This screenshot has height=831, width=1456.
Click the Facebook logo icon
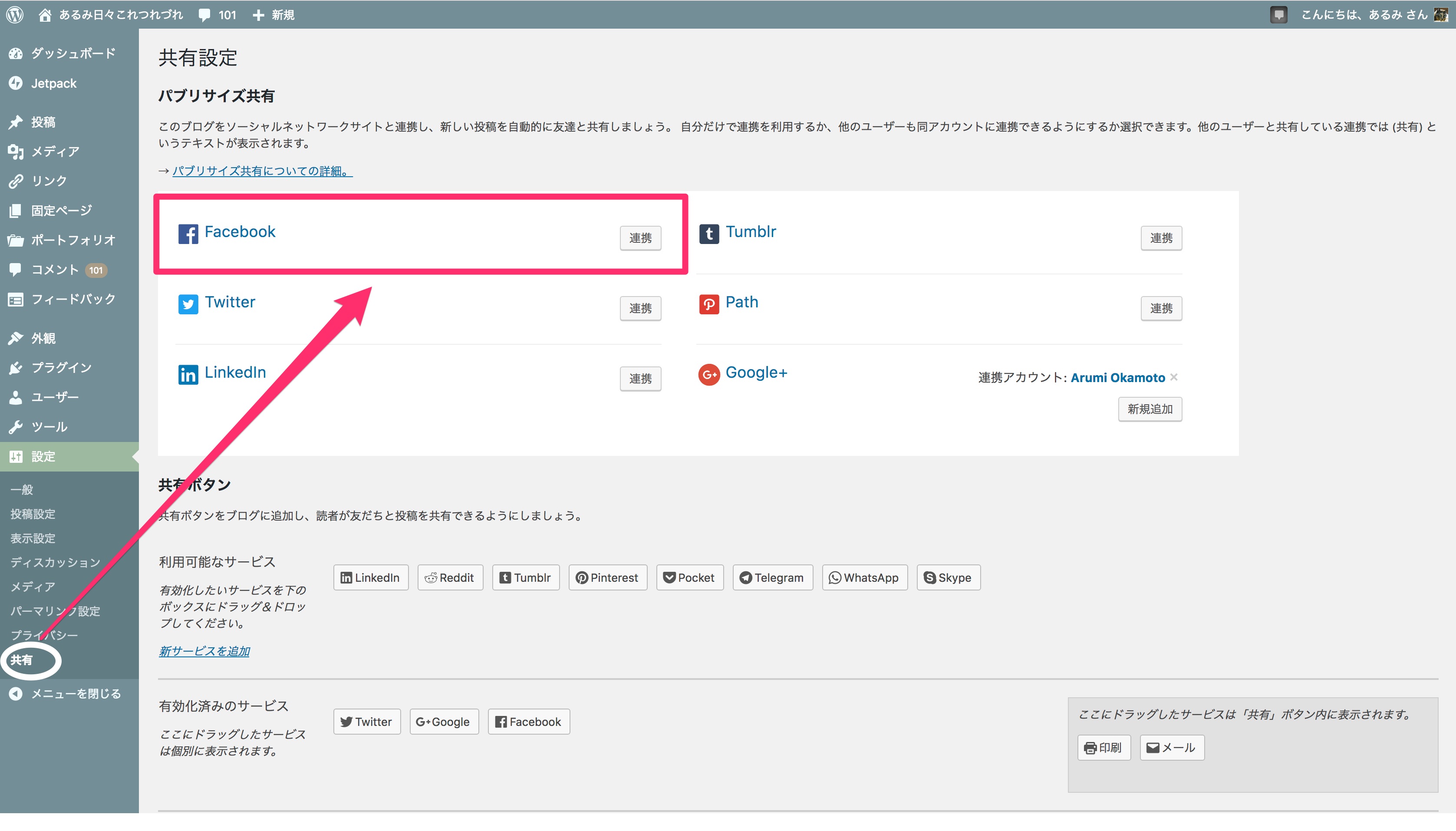[188, 234]
